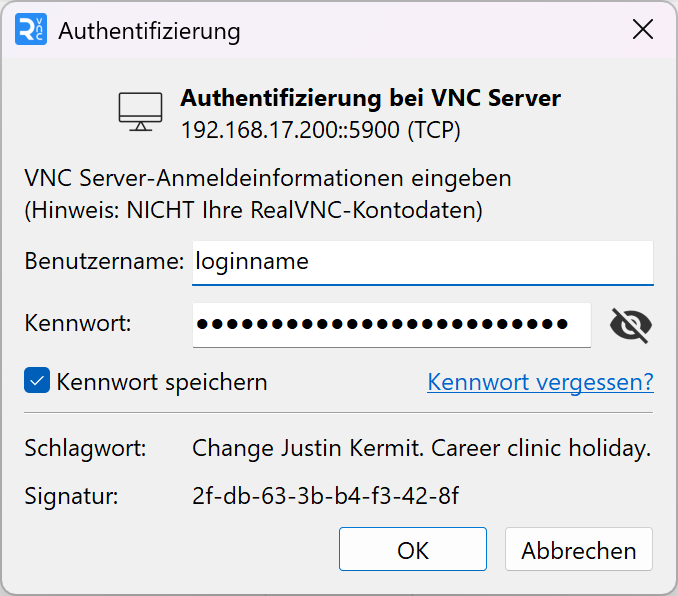Show the password using the eye icon
This screenshot has width=678, height=596.
pyautogui.click(x=630, y=324)
